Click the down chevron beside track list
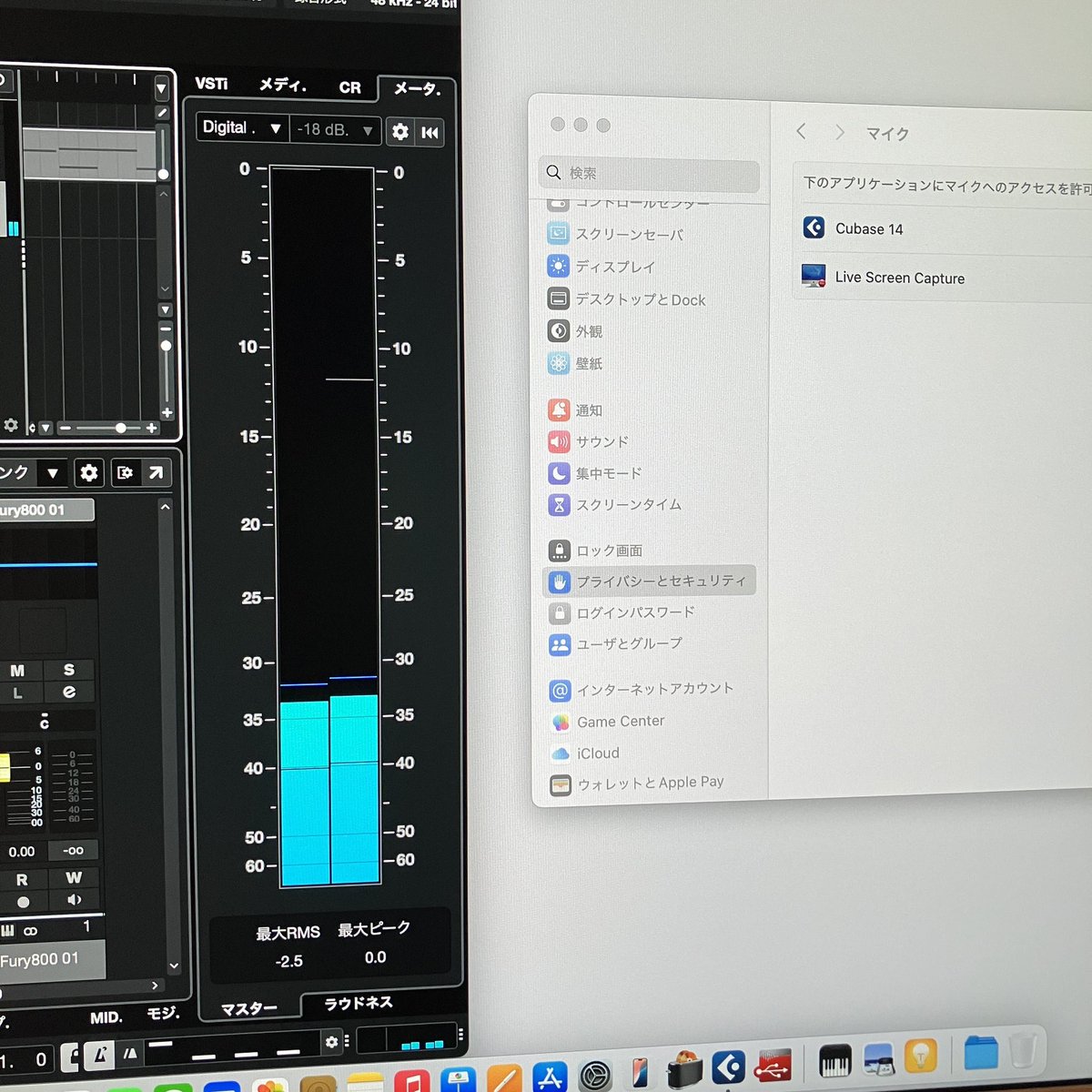This screenshot has width=1092, height=1092. [164, 288]
